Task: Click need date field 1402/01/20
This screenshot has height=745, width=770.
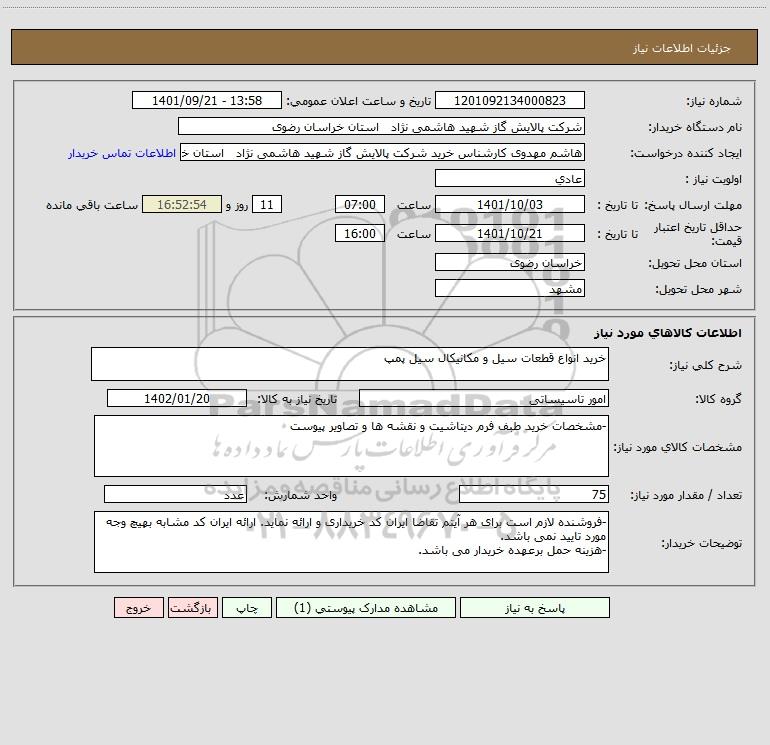Action: coord(177,398)
